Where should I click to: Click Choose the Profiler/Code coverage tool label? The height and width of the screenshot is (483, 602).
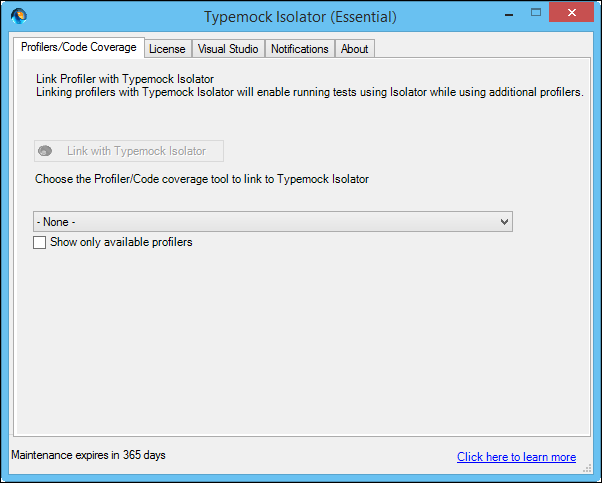(x=202, y=179)
